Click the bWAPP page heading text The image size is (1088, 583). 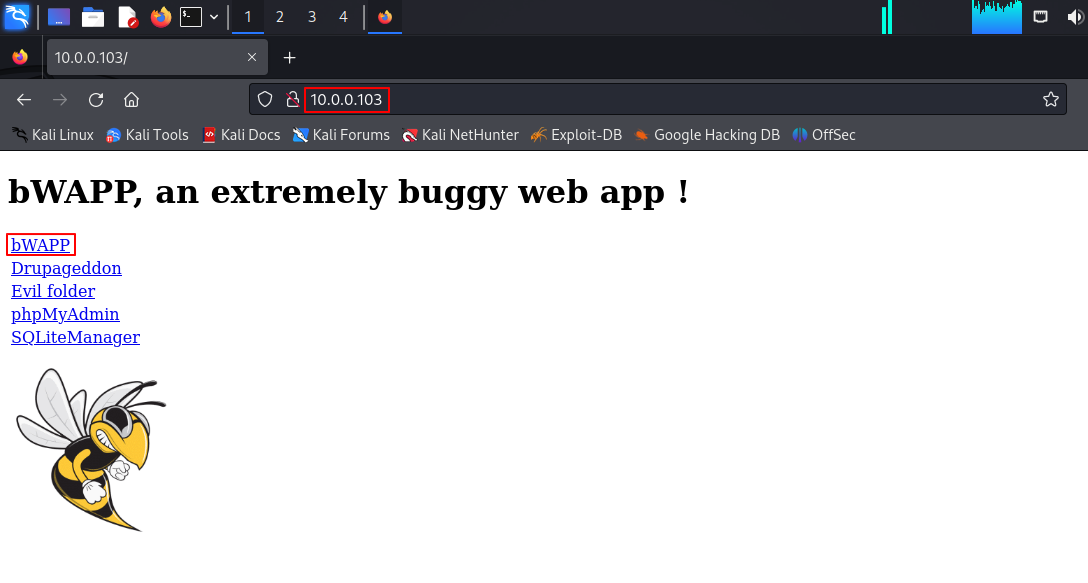[x=348, y=192]
